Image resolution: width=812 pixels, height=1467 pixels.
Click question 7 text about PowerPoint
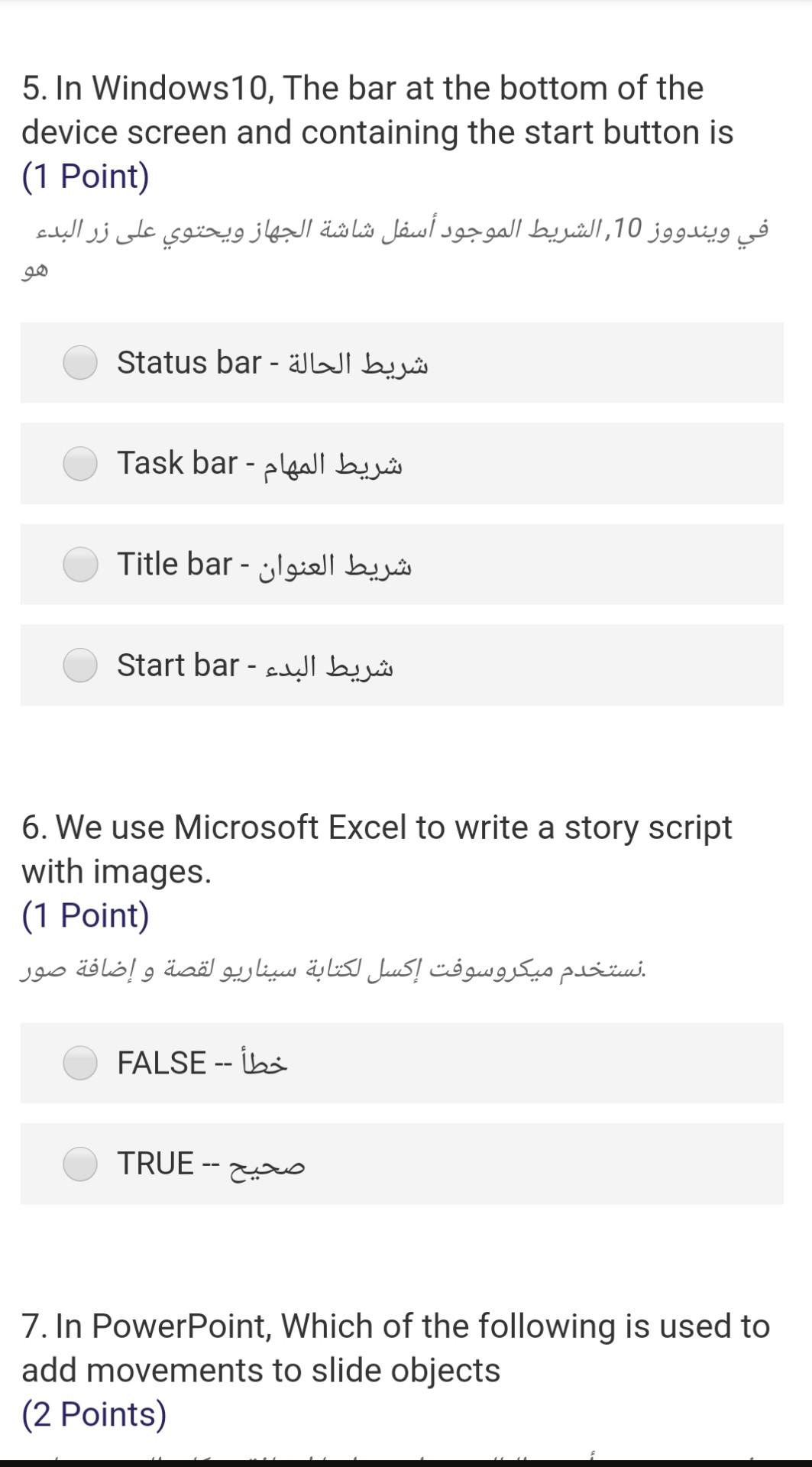[396, 1348]
